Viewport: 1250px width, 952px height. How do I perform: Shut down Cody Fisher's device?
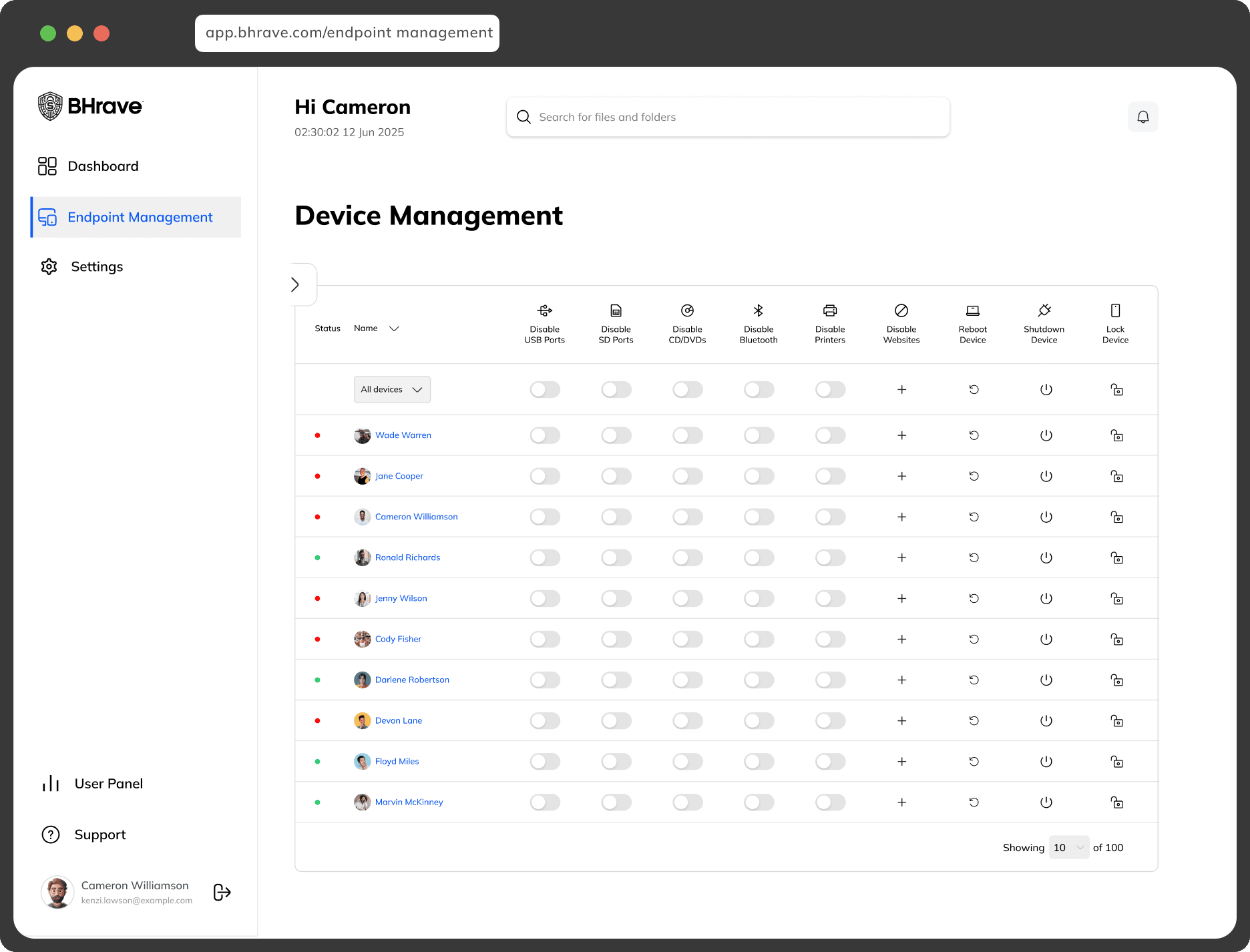click(x=1046, y=639)
